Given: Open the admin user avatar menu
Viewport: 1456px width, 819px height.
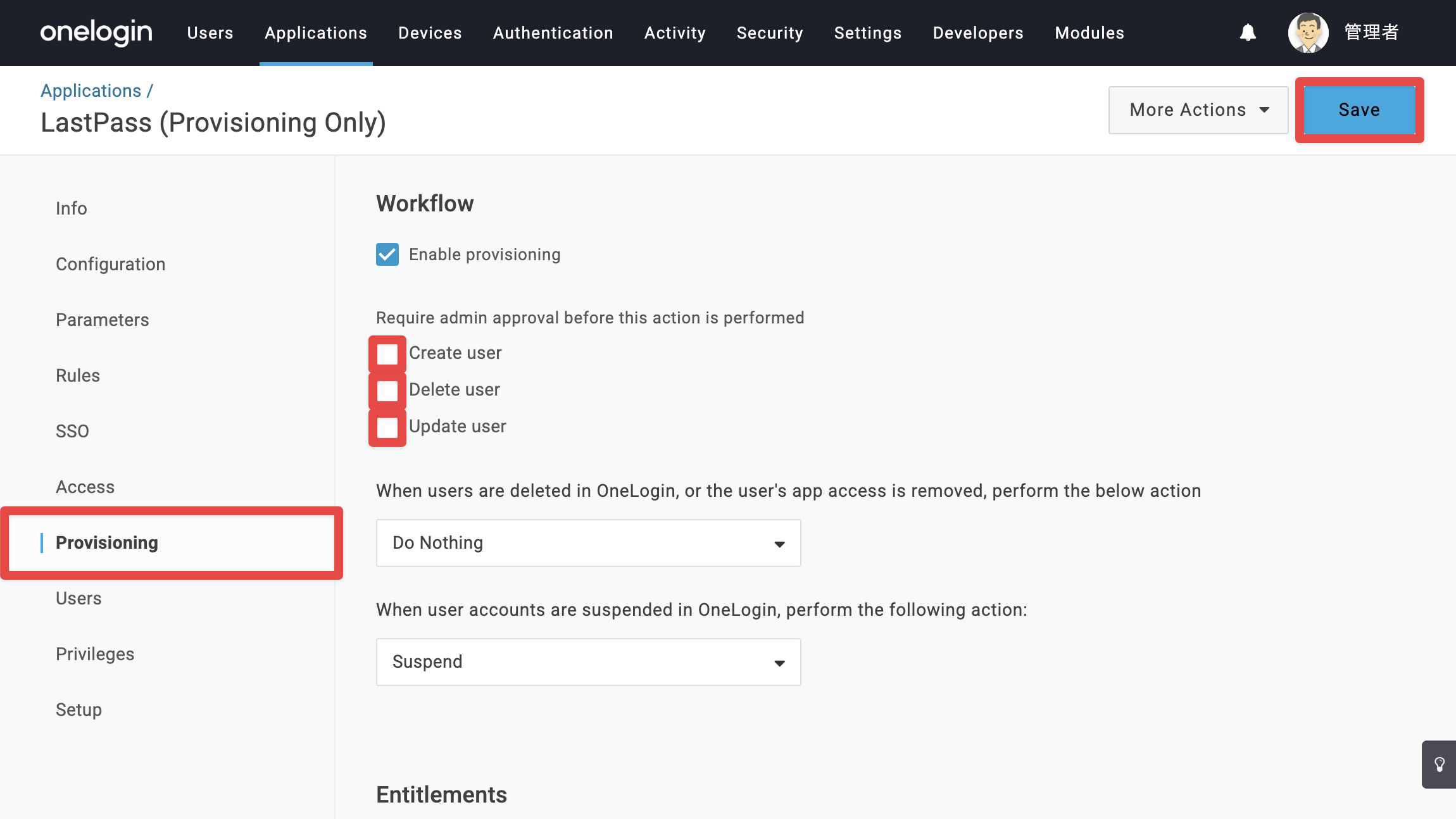Looking at the screenshot, I should click(1308, 32).
